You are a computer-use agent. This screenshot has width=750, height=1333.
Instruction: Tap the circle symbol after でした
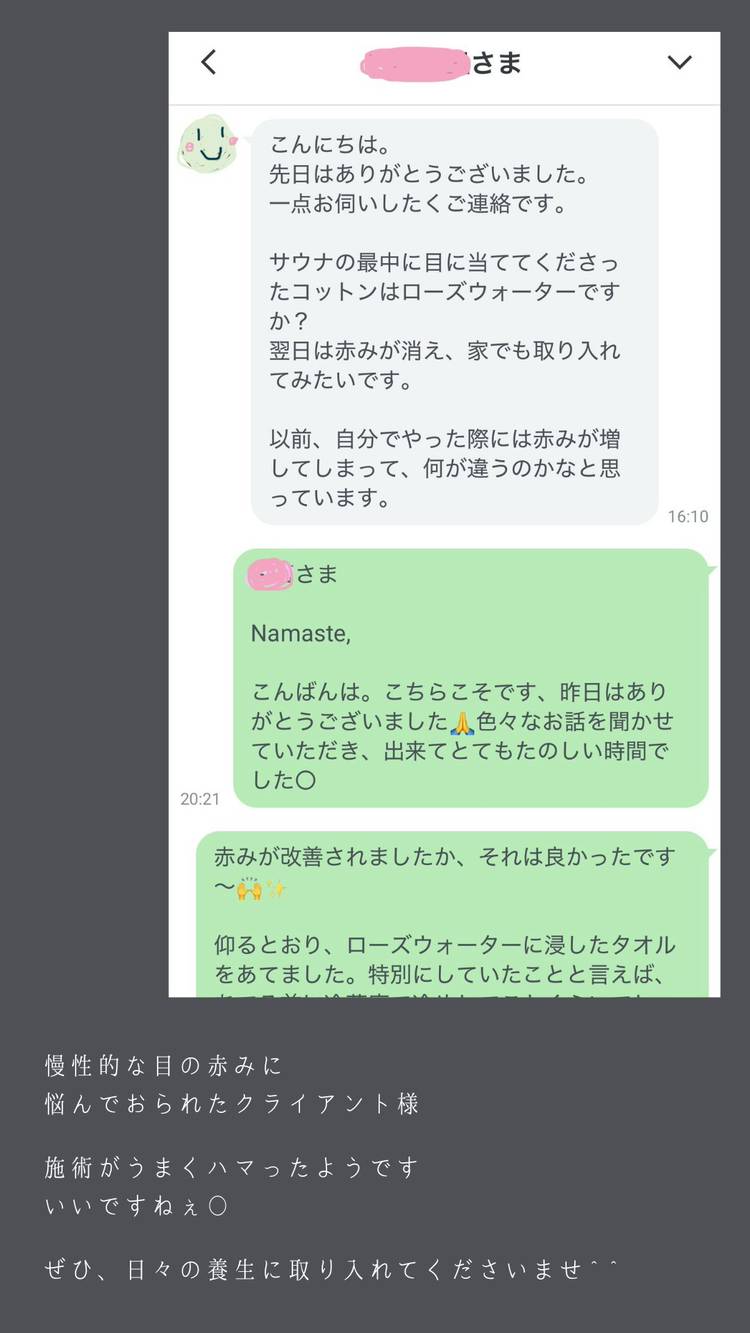(x=306, y=781)
